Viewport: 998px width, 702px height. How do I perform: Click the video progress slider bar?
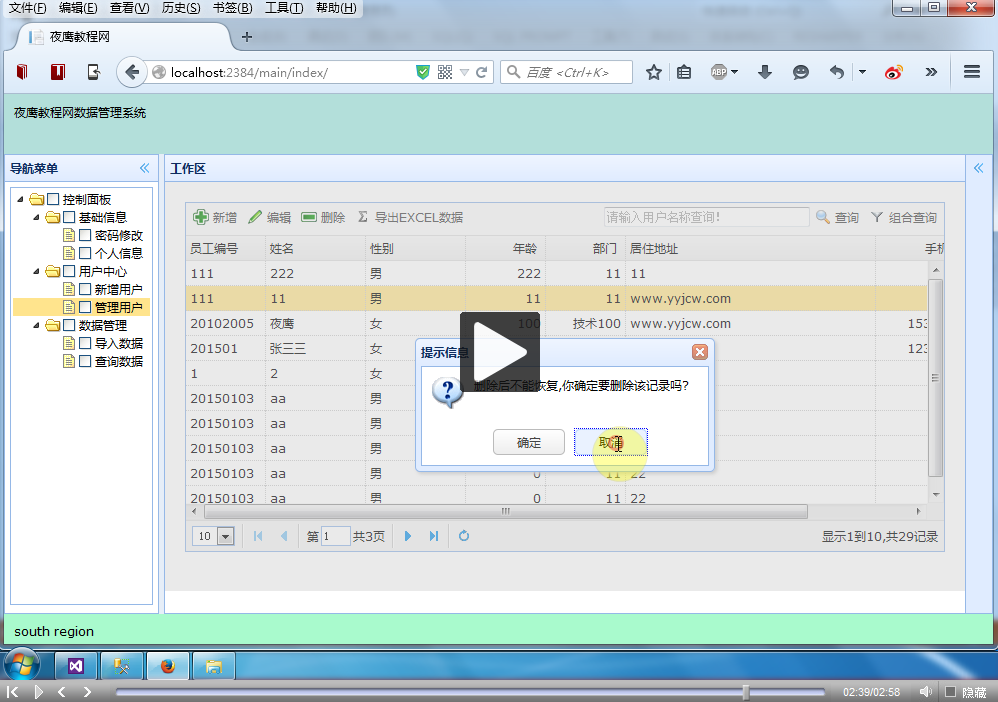click(x=470, y=692)
